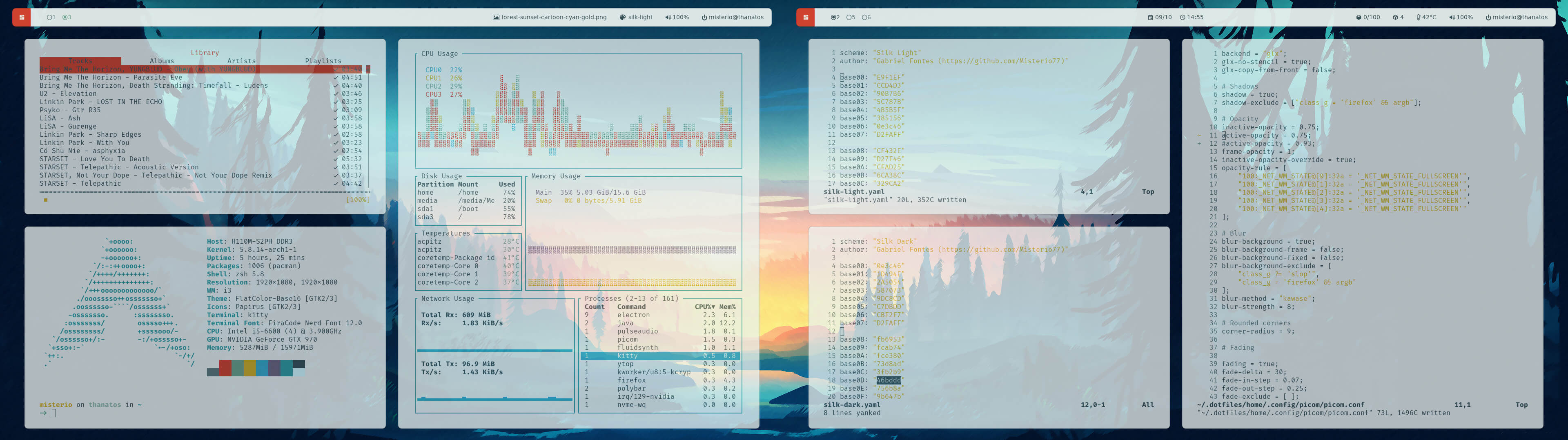Open the red launcher icon on right bar
Image resolution: width=1568 pixels, height=440 pixels.
[805, 17]
